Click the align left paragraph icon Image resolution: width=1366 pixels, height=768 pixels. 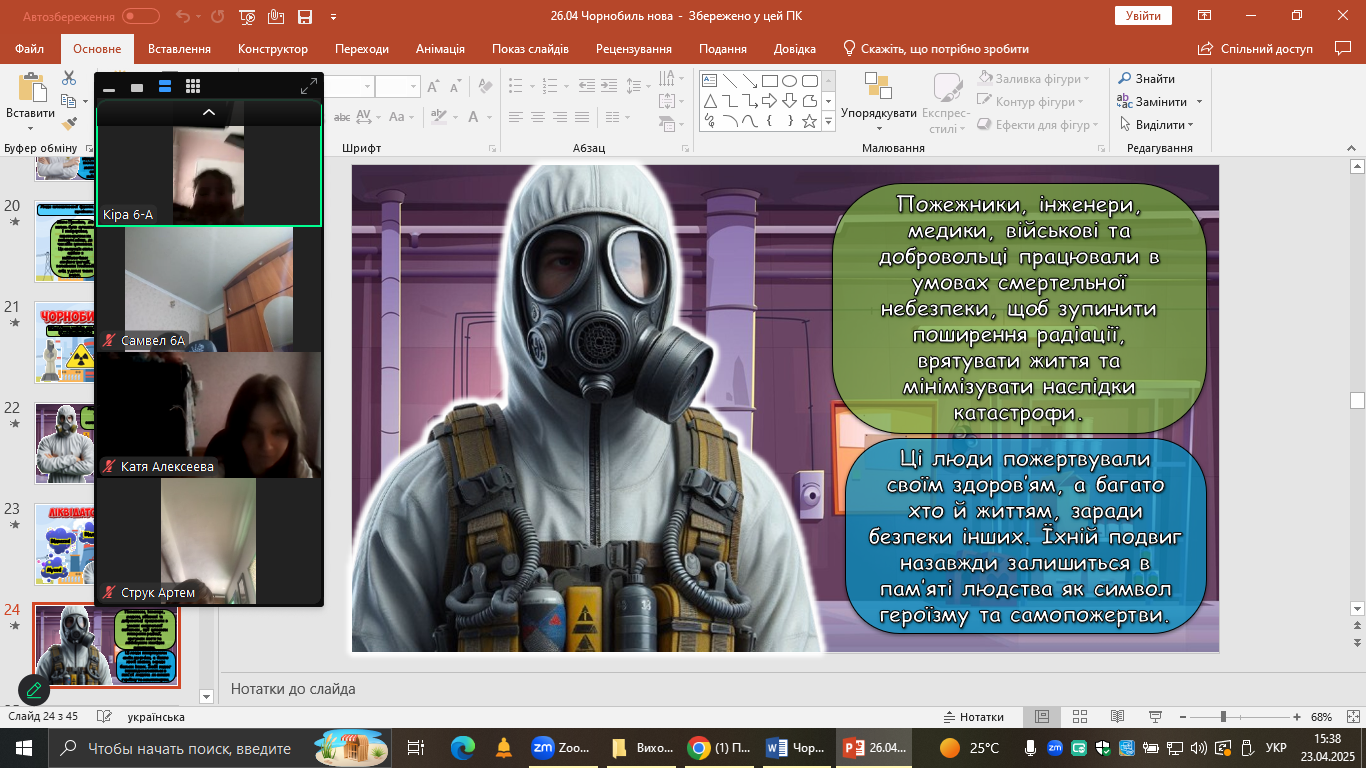[x=514, y=117]
